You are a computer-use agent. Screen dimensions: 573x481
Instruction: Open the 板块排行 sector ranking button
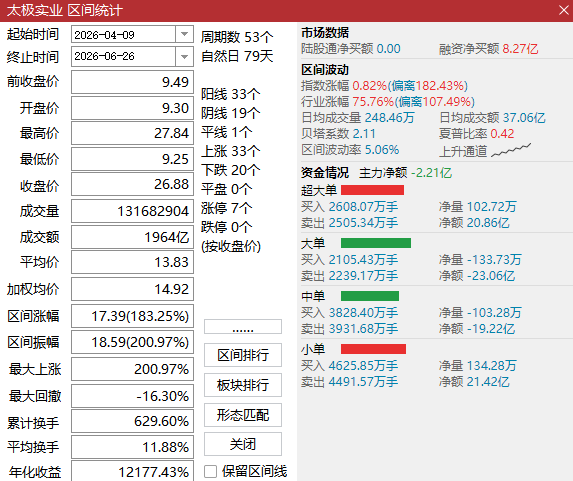click(x=243, y=385)
